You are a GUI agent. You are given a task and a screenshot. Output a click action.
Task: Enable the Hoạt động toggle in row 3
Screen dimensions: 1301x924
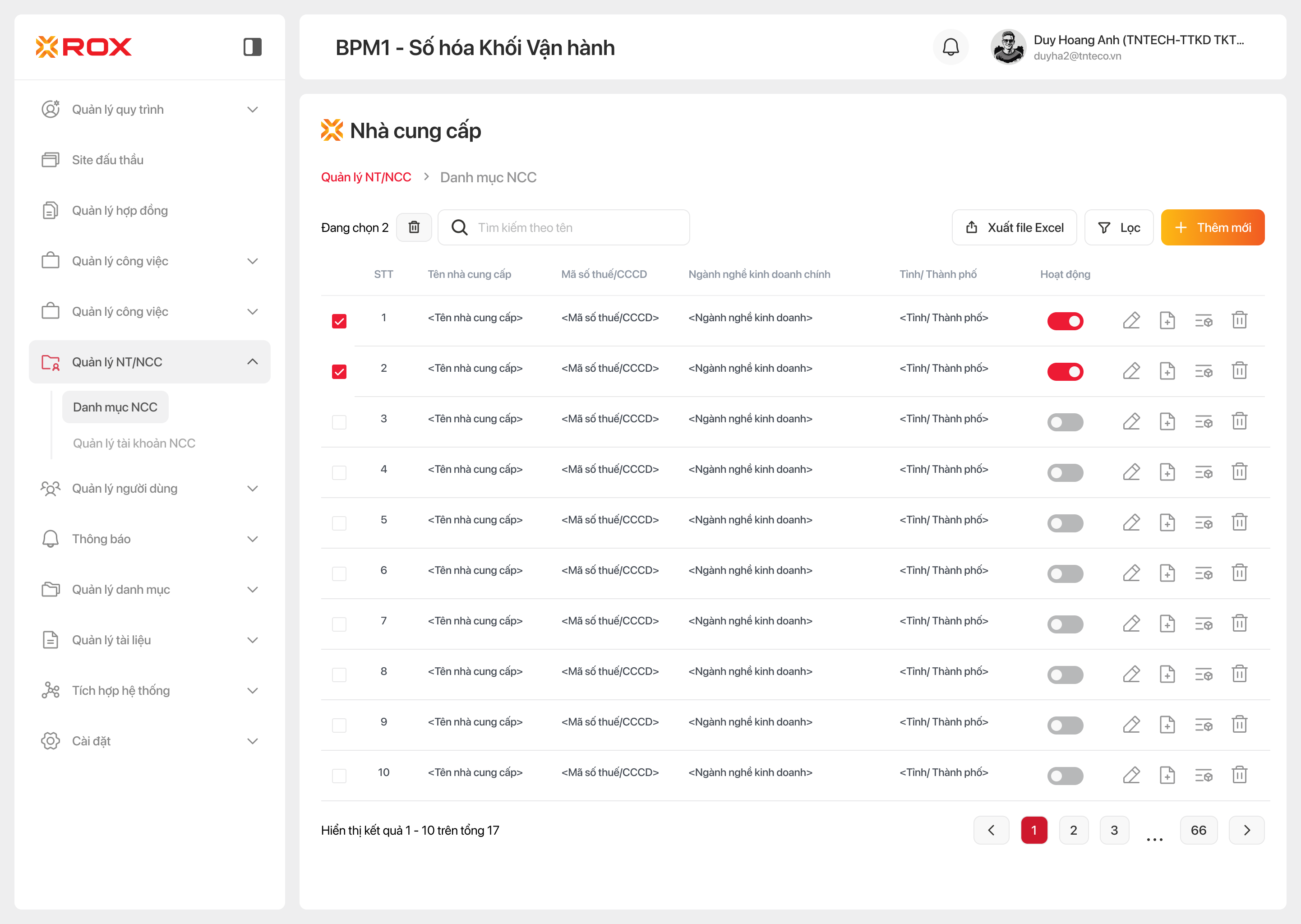click(x=1065, y=422)
